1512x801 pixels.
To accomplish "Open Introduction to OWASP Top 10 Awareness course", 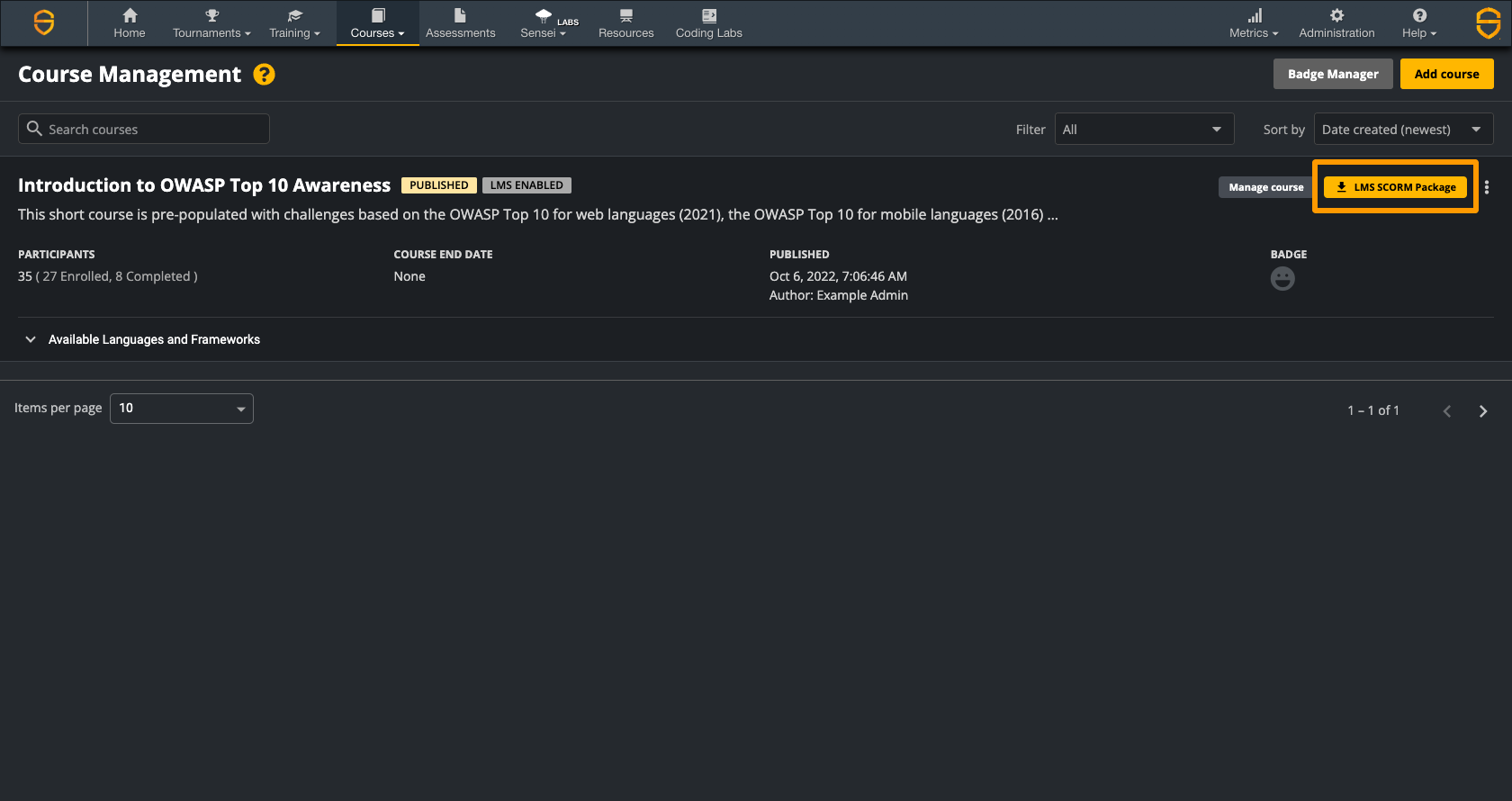I will pos(204,185).
